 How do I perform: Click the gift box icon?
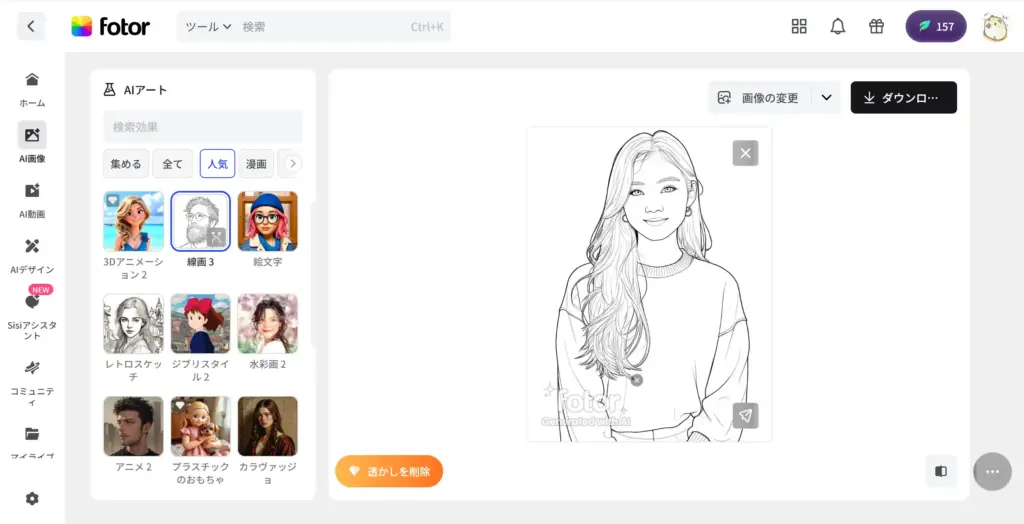(x=876, y=27)
